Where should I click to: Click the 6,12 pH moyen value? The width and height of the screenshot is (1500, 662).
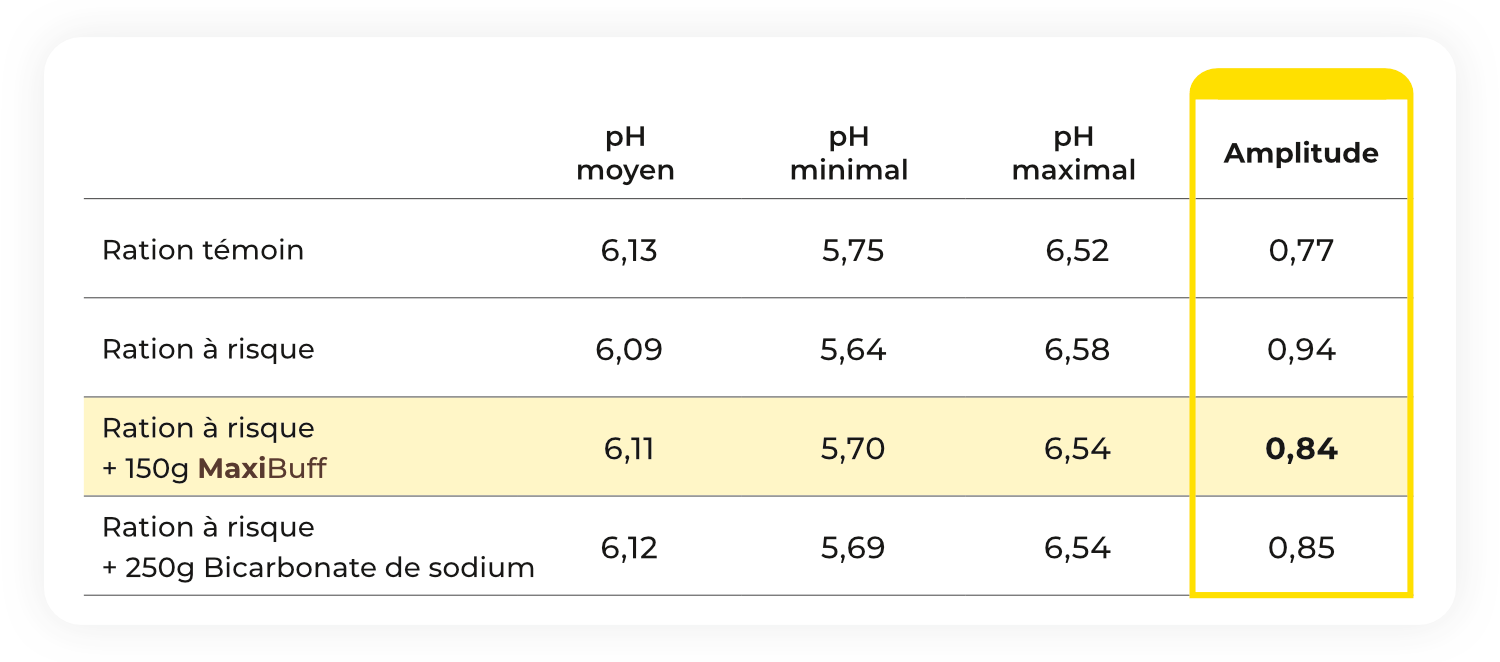[x=629, y=548]
